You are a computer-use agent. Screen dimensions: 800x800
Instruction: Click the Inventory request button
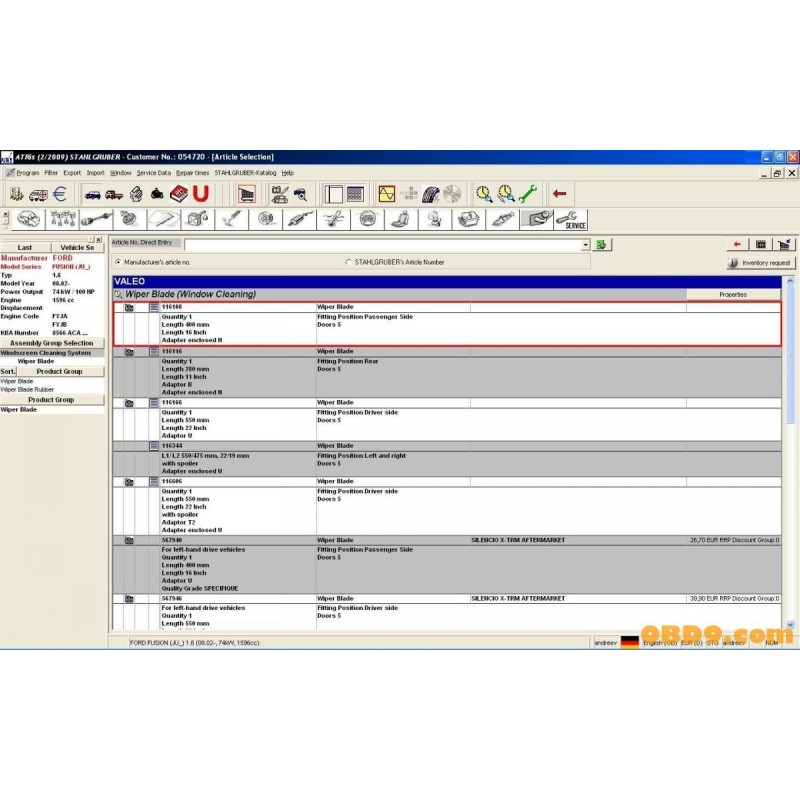760,263
